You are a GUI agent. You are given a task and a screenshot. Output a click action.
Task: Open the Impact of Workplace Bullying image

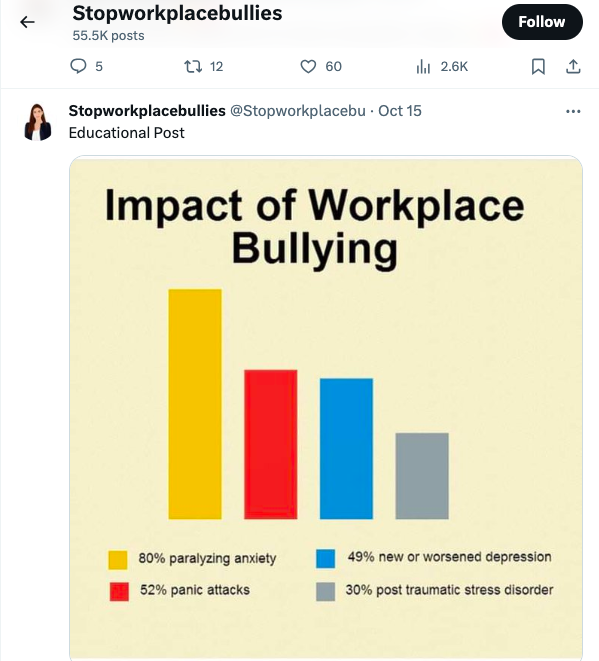click(x=326, y=408)
